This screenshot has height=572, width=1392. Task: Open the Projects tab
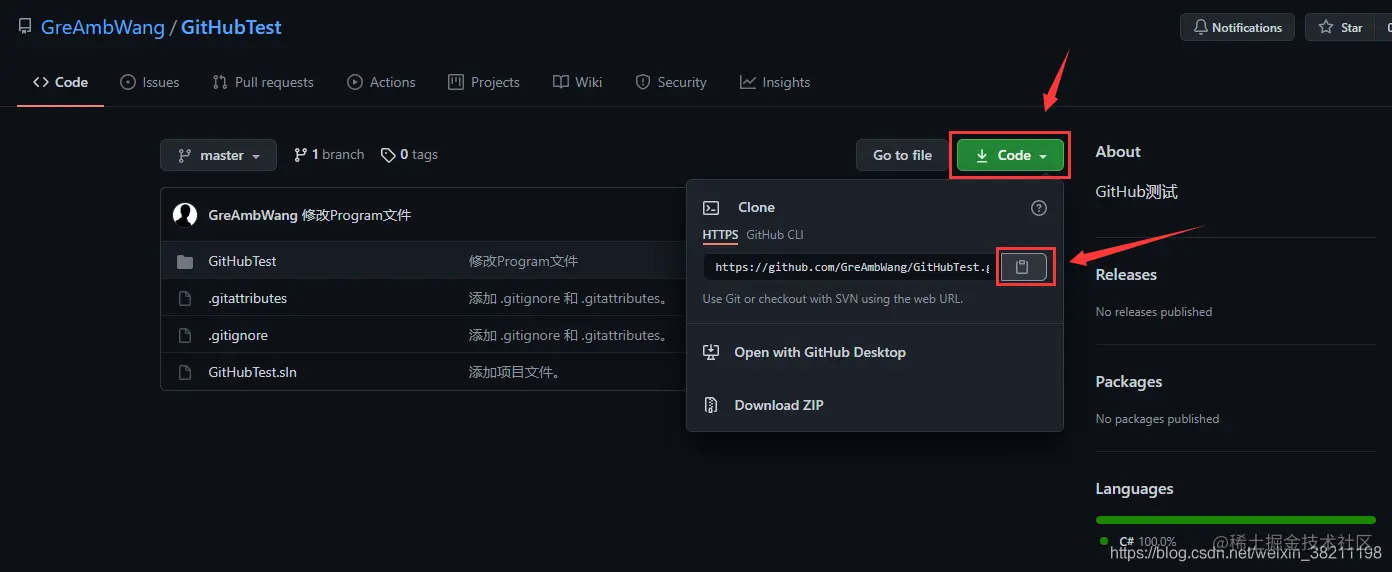click(x=484, y=82)
